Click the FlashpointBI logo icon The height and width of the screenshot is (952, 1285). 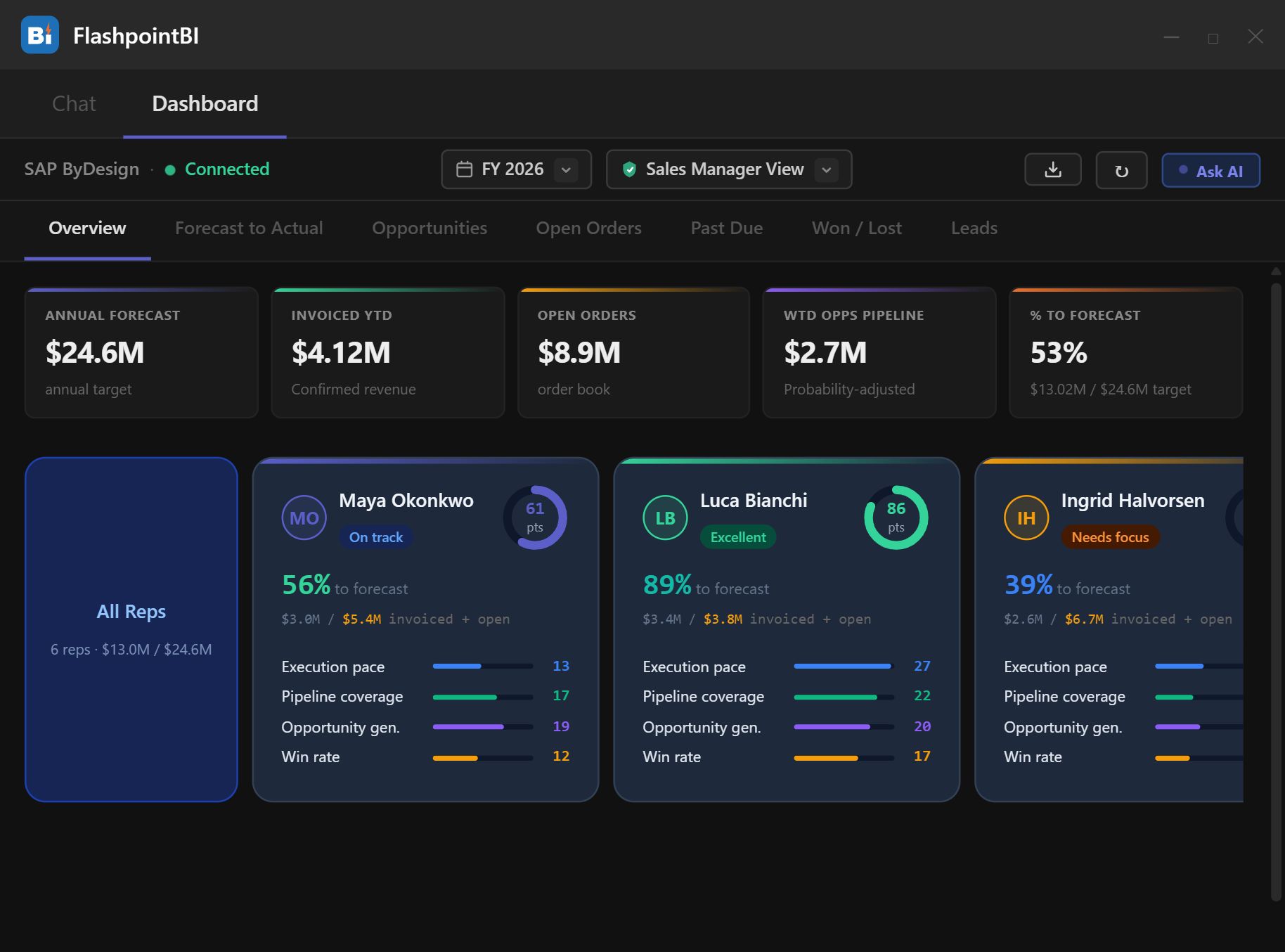pos(40,34)
